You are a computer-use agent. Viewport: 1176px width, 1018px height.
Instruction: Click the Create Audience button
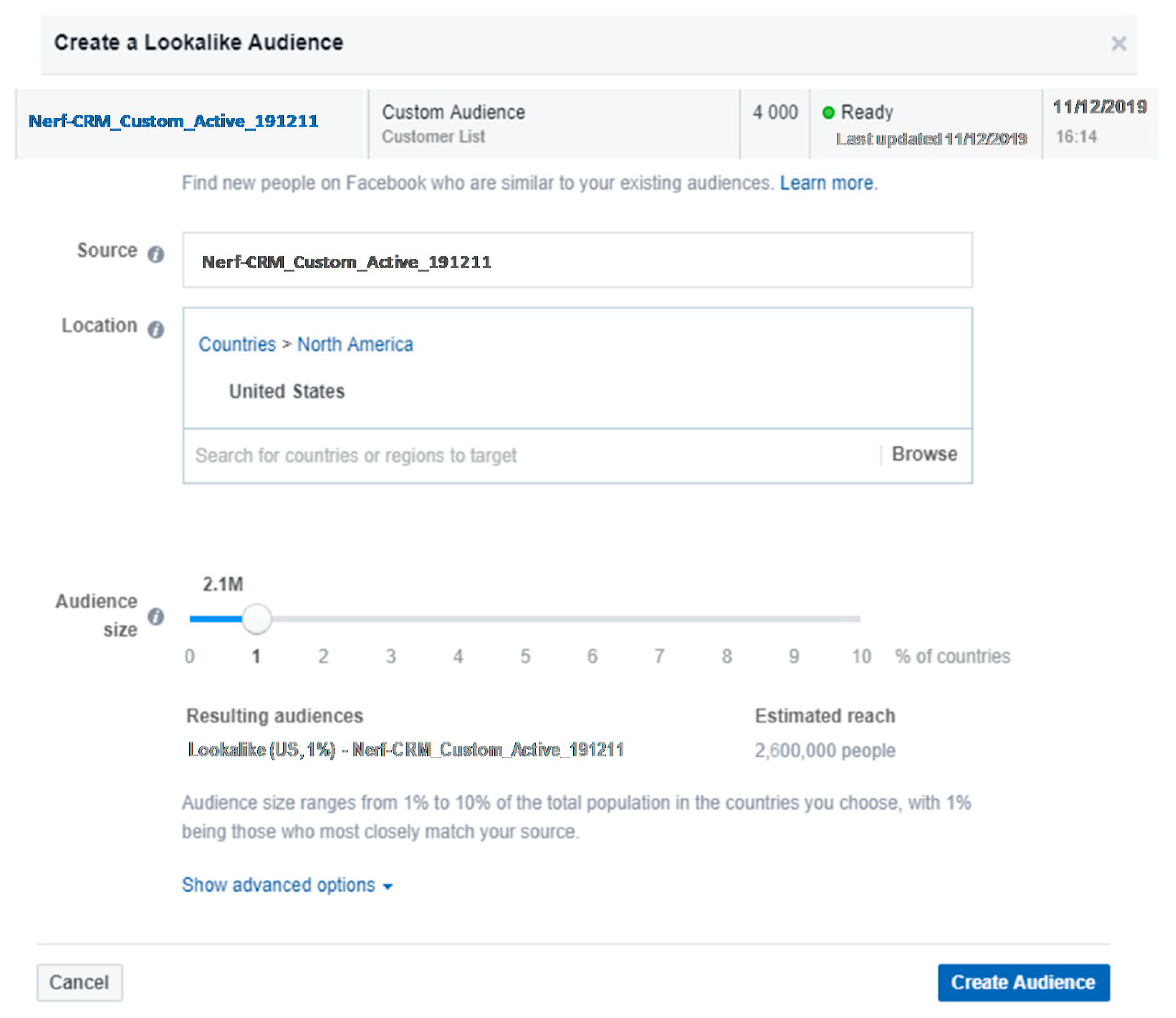(1023, 982)
